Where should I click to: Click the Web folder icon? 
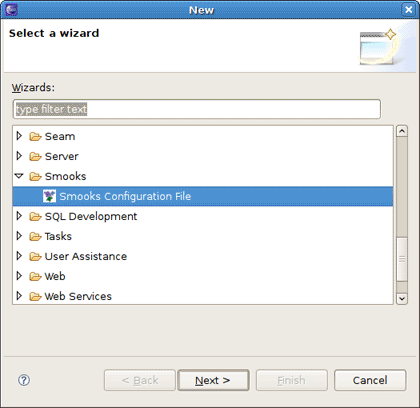click(x=35, y=276)
